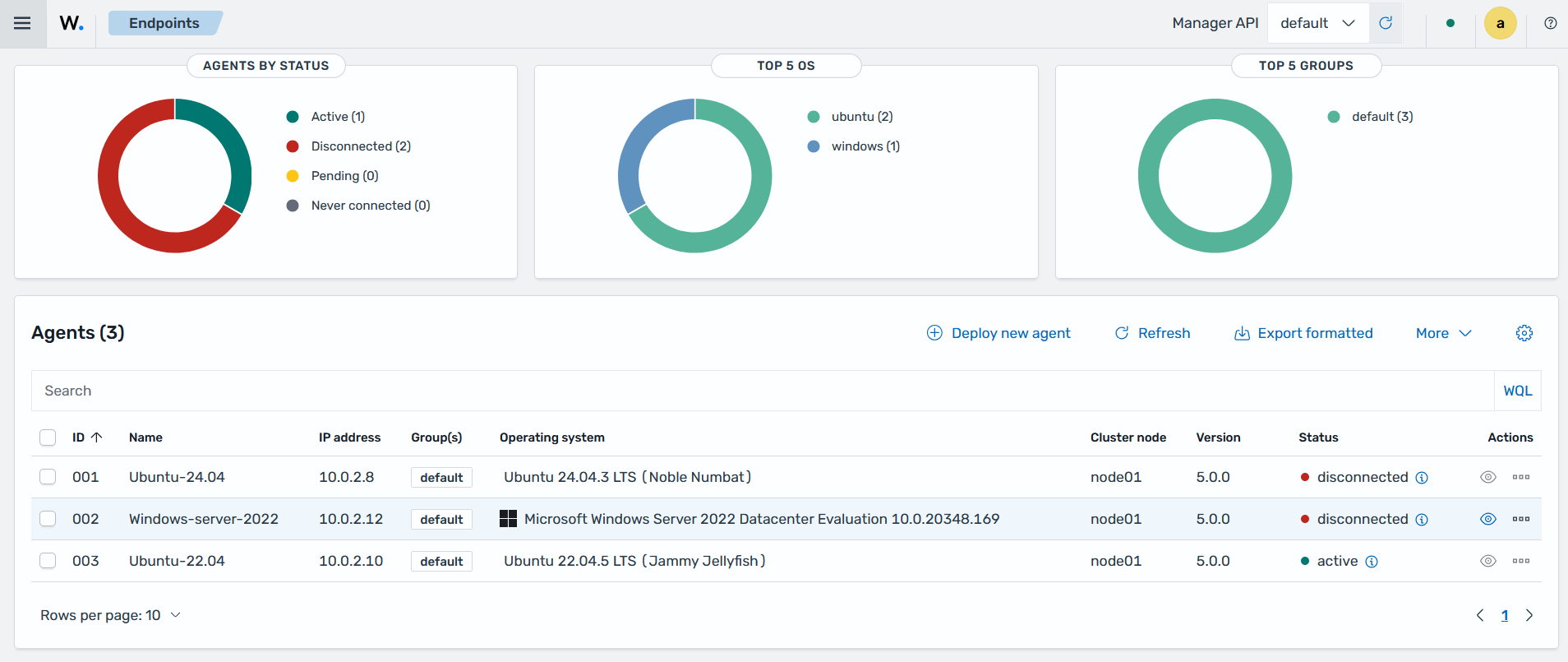The width and height of the screenshot is (1568, 662).
Task: Go to next page of agents
Action: coord(1529,615)
